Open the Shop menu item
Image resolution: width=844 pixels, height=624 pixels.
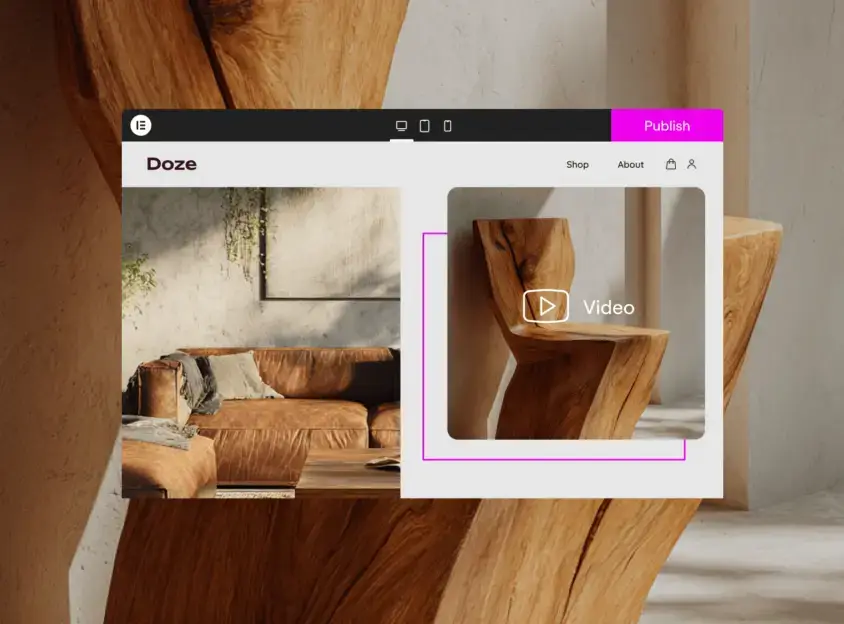point(577,165)
